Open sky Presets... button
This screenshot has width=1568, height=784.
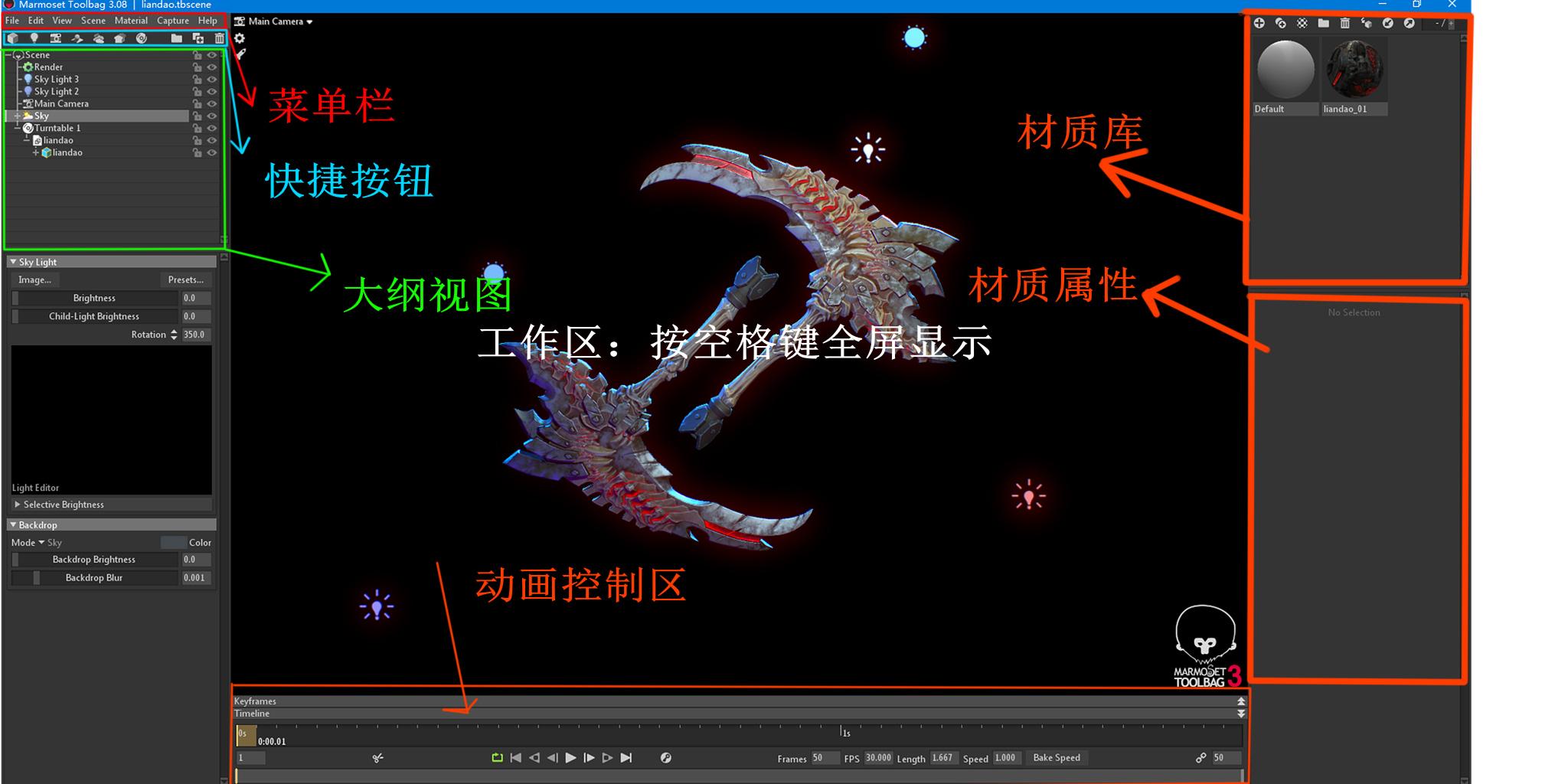pyautogui.click(x=186, y=280)
